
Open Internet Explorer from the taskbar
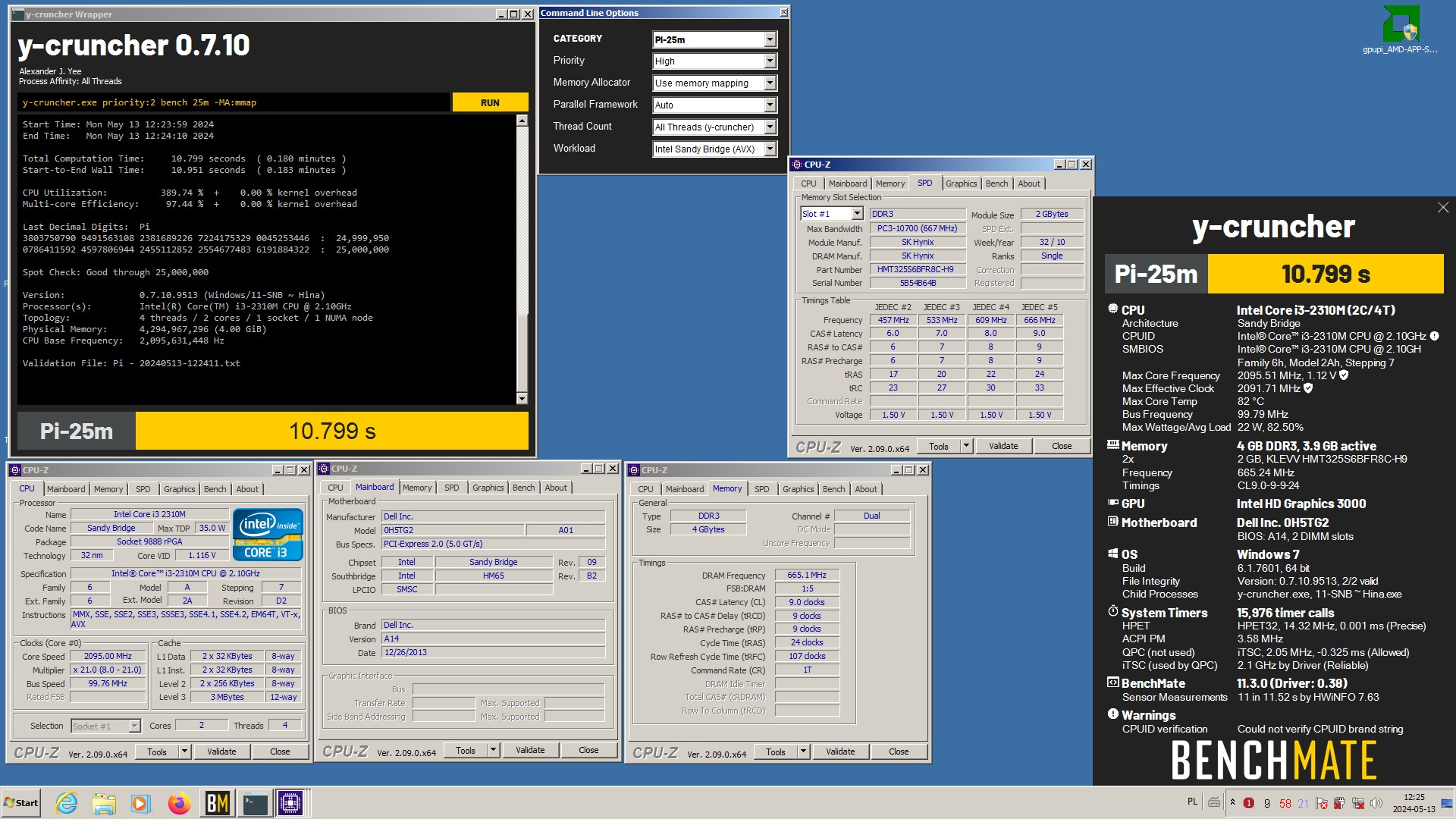(67, 803)
